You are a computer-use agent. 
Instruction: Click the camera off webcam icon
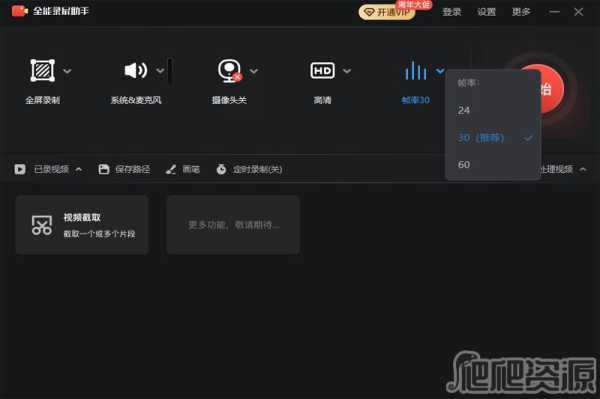(230, 70)
